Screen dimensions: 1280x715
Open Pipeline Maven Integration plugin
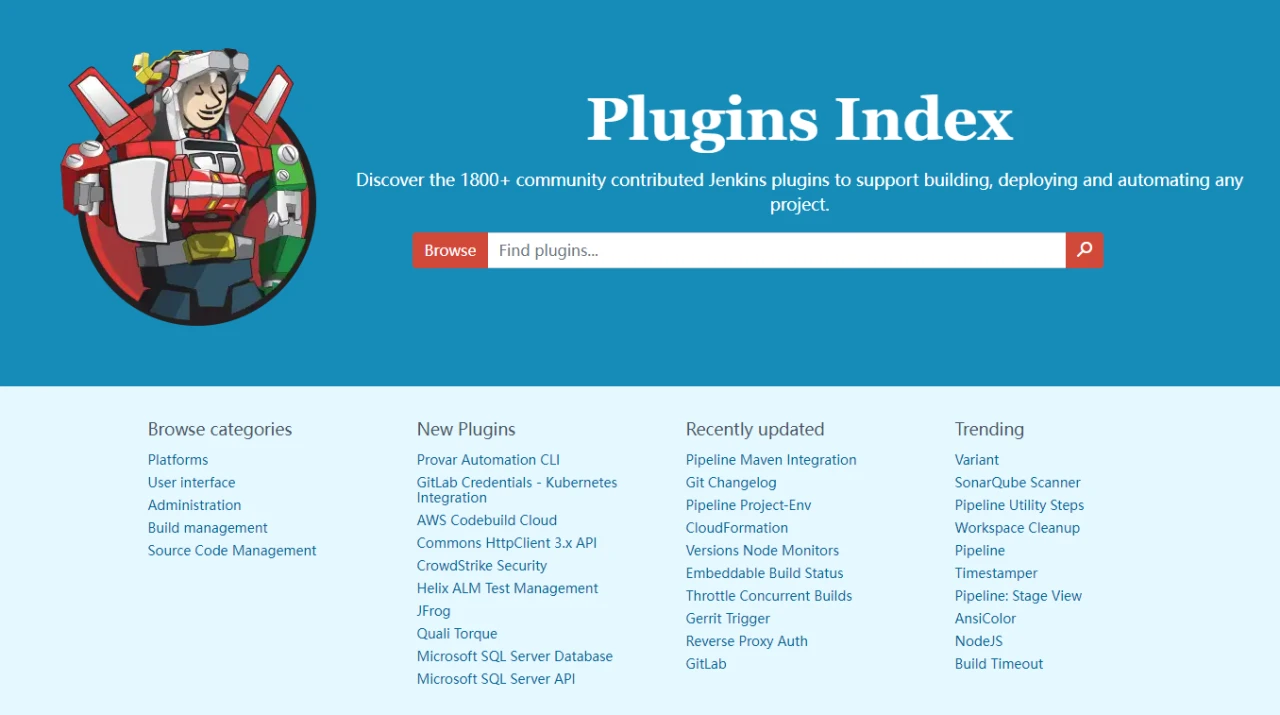pyautogui.click(x=771, y=460)
